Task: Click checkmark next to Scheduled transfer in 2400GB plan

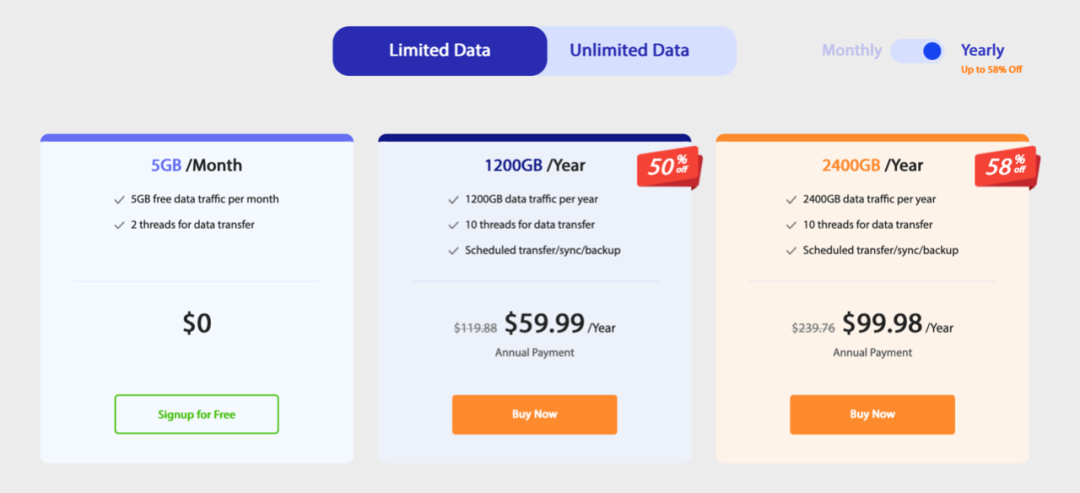Action: tap(791, 251)
